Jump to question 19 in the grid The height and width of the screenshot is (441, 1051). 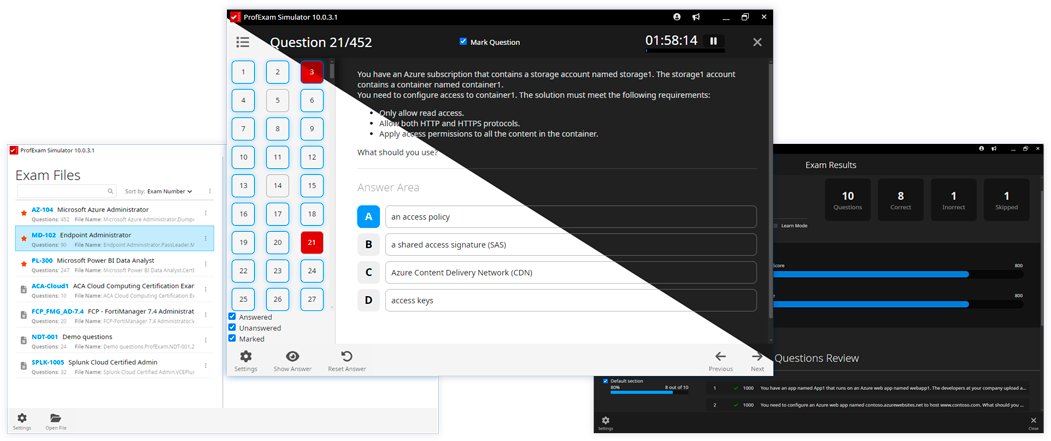click(x=243, y=243)
